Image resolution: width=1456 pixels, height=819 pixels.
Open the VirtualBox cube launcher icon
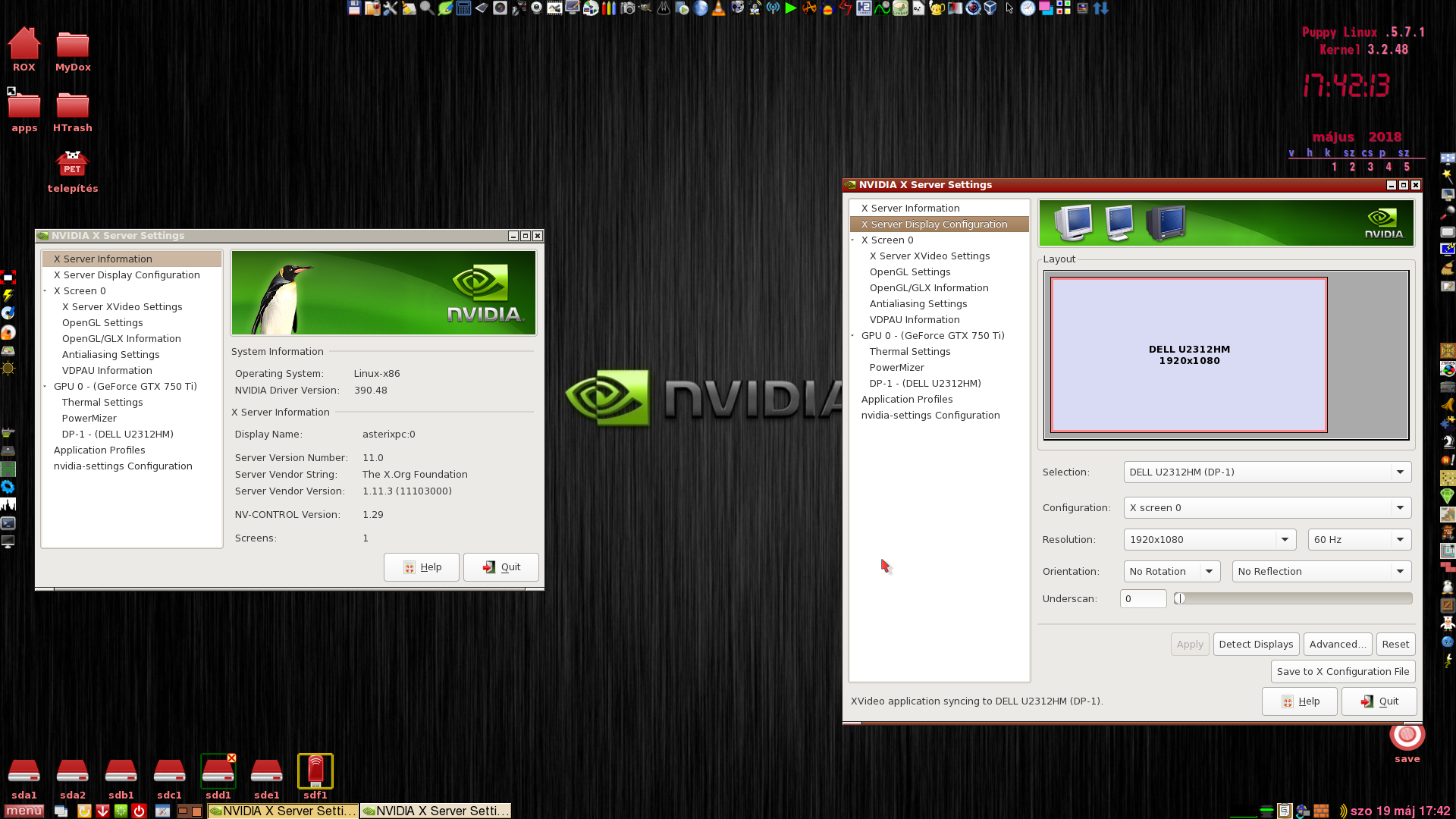pos(990,8)
